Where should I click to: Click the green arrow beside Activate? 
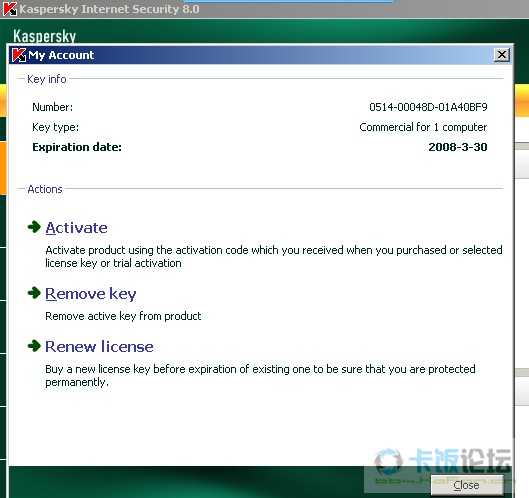34,227
